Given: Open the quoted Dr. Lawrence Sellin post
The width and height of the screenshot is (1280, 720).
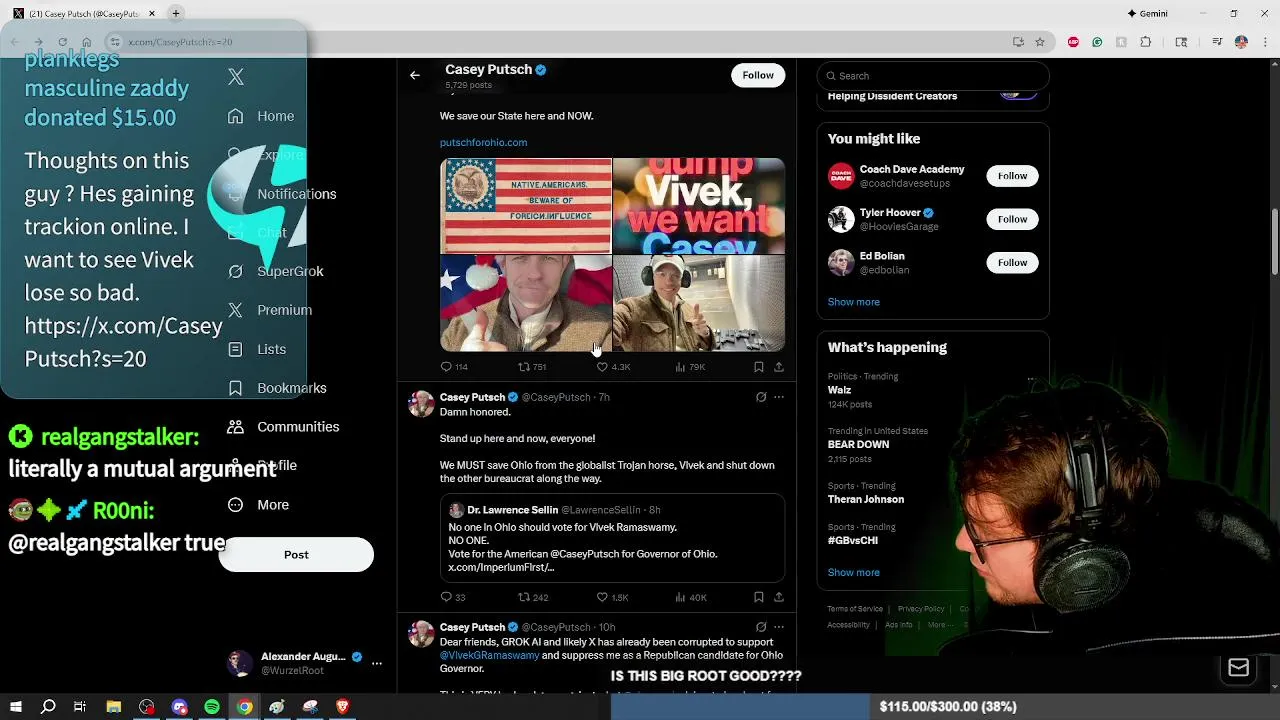Looking at the screenshot, I should 612,538.
